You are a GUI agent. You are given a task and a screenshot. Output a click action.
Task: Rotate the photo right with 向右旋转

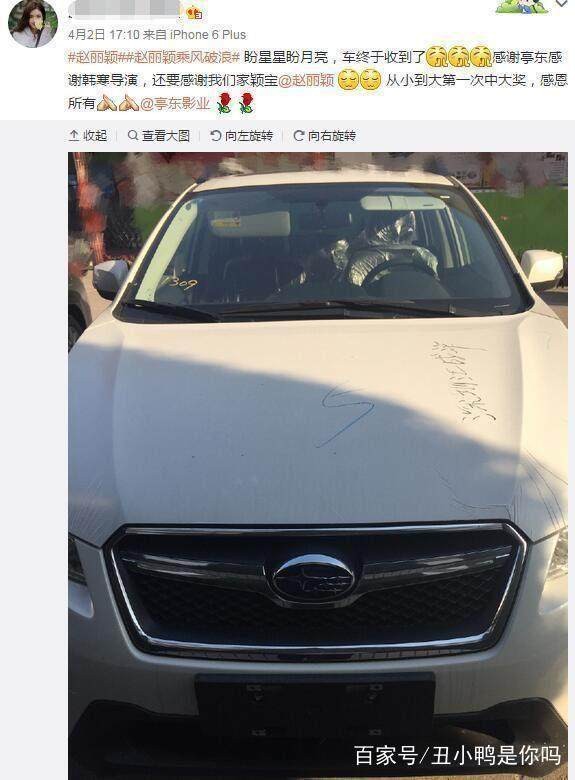tap(325, 135)
